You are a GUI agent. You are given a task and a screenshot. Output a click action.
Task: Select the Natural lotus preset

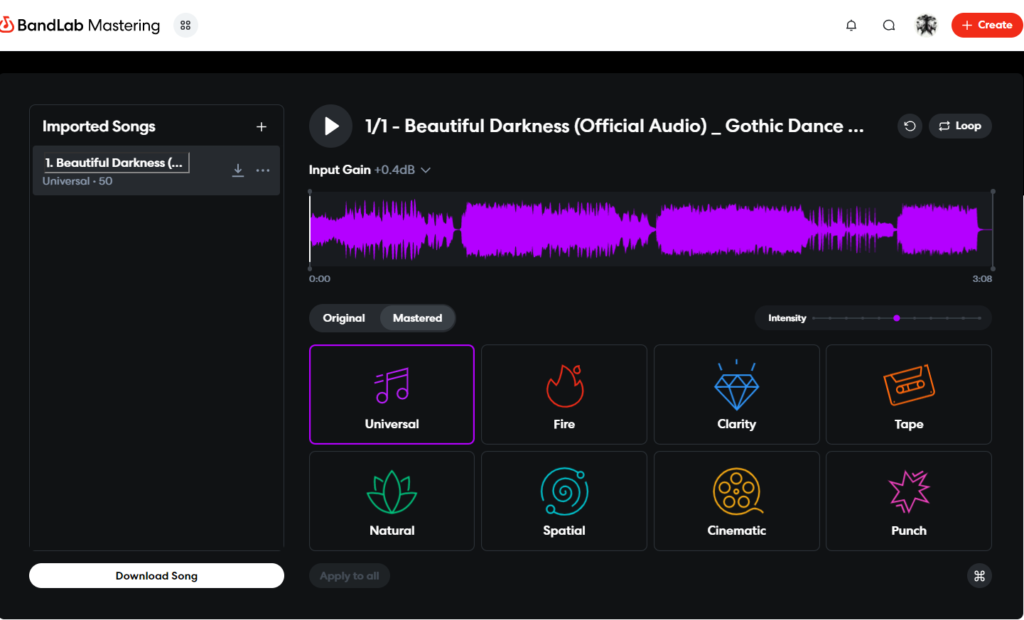coord(392,501)
